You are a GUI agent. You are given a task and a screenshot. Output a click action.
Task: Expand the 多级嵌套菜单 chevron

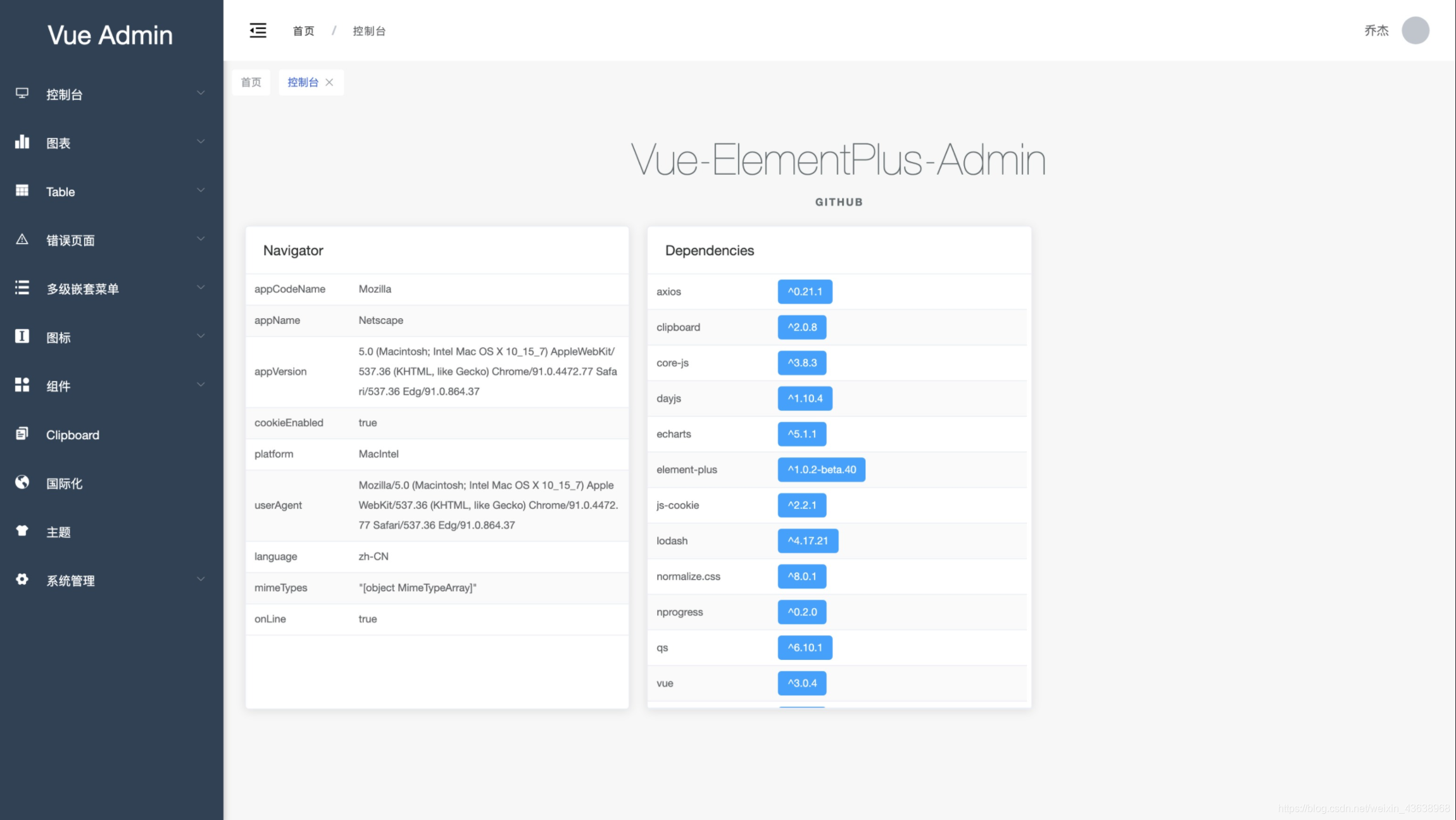pyautogui.click(x=201, y=287)
